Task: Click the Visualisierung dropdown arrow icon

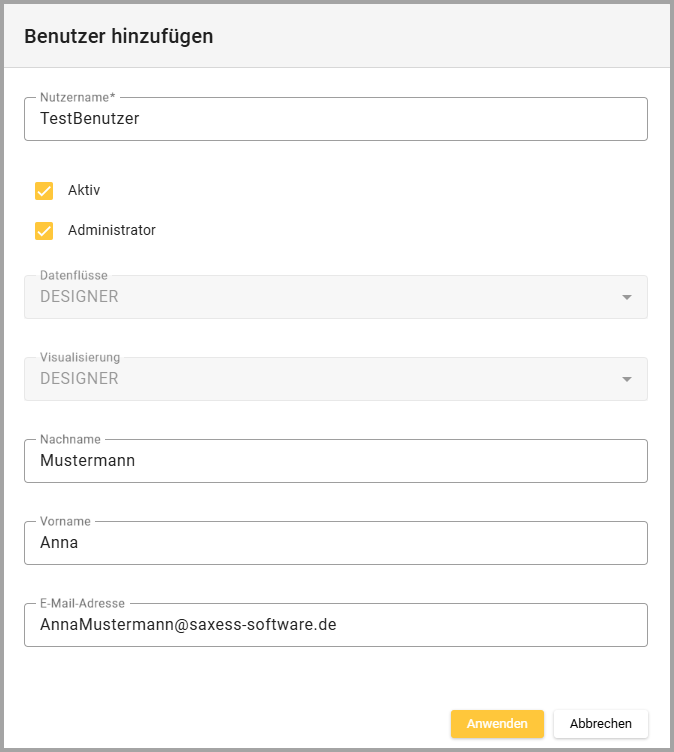Action: point(627,379)
